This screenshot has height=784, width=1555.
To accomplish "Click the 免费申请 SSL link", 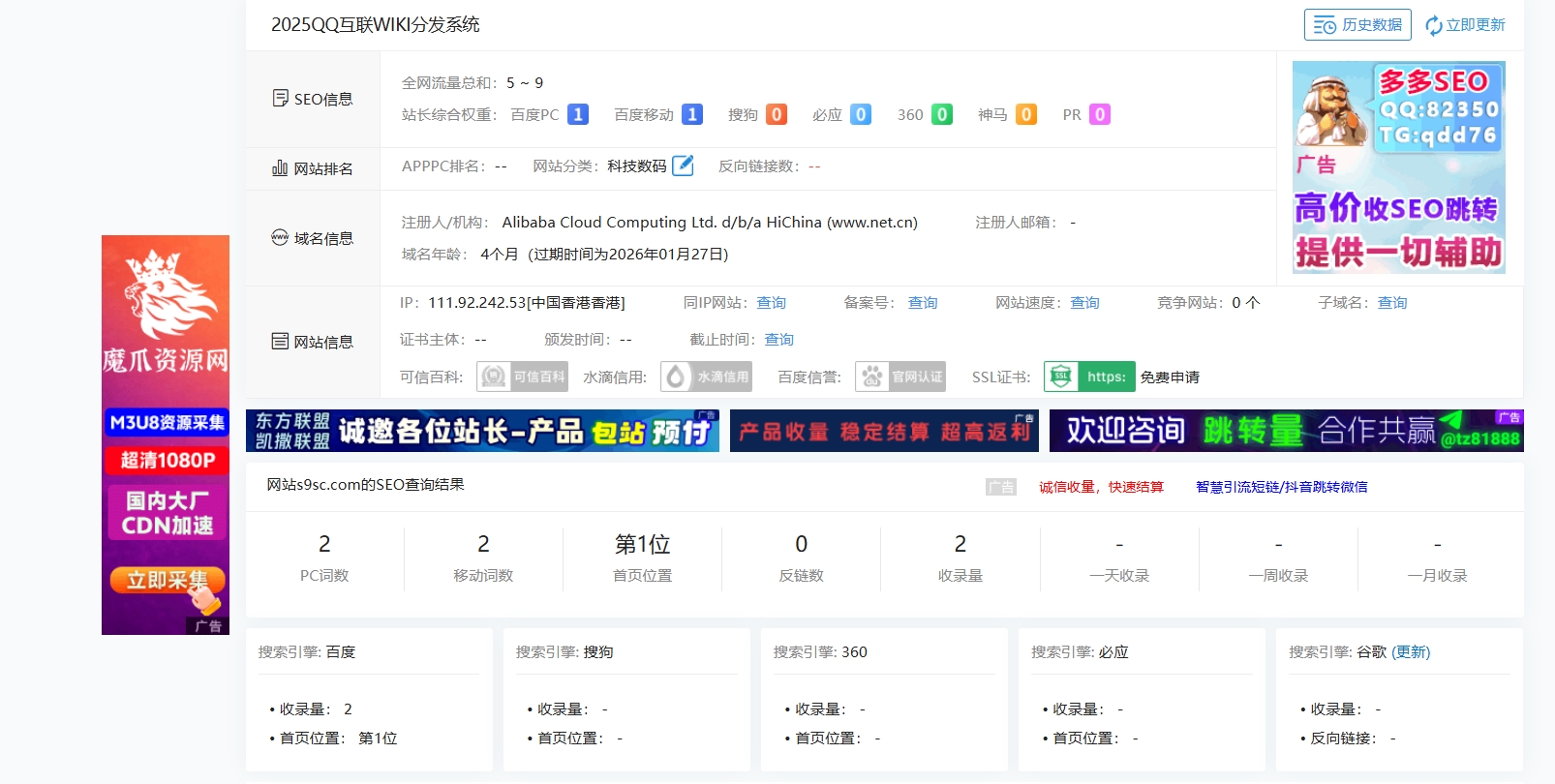I will coord(1170,377).
